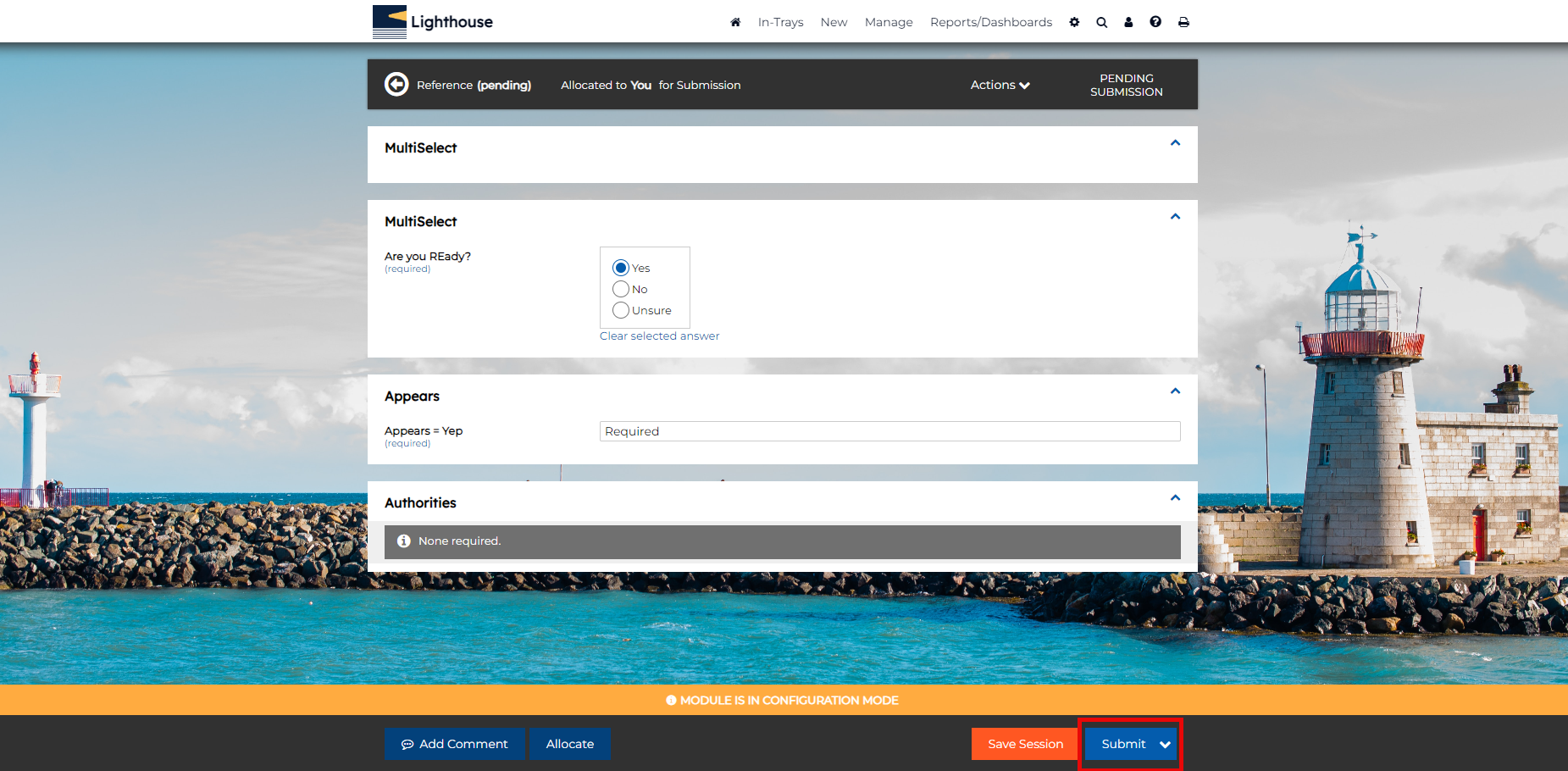1568x771 pixels.
Task: Click the help question mark icon
Action: point(1155,22)
